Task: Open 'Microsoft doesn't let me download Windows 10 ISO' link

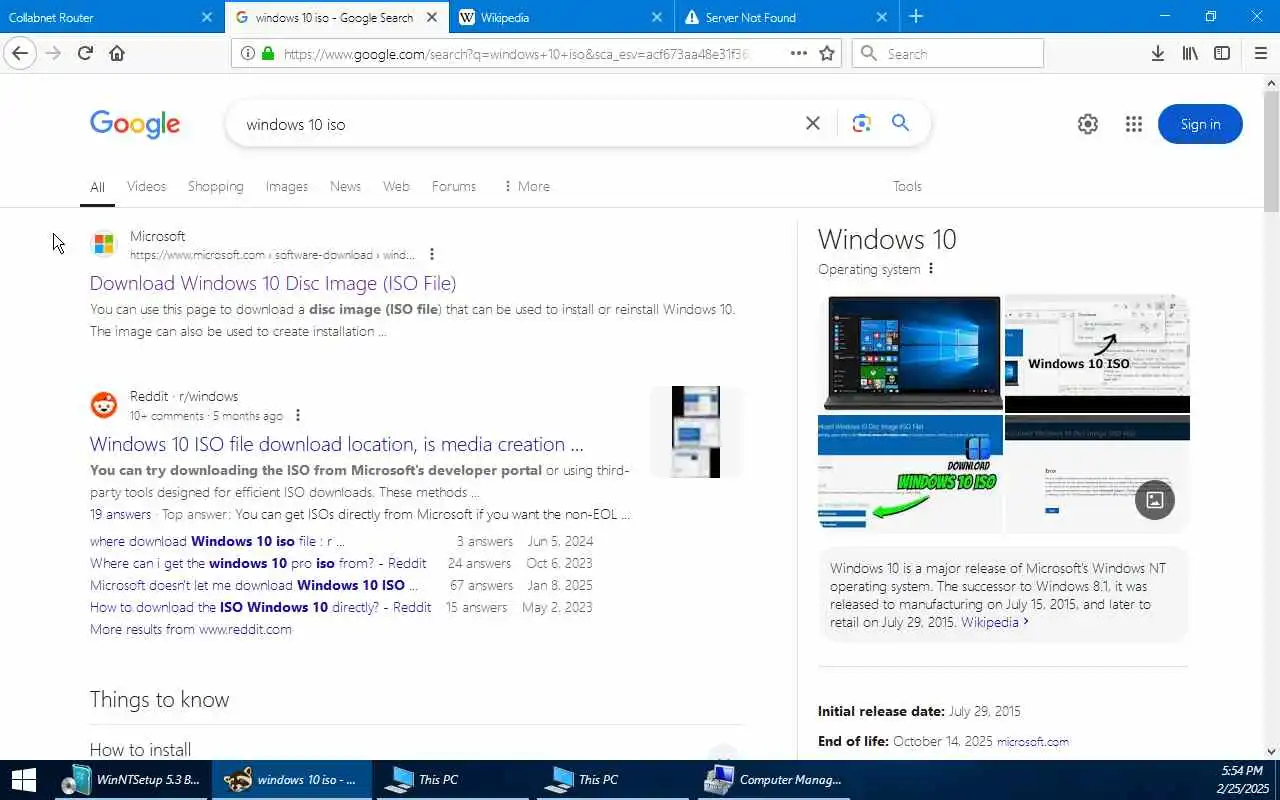Action: 254,585
